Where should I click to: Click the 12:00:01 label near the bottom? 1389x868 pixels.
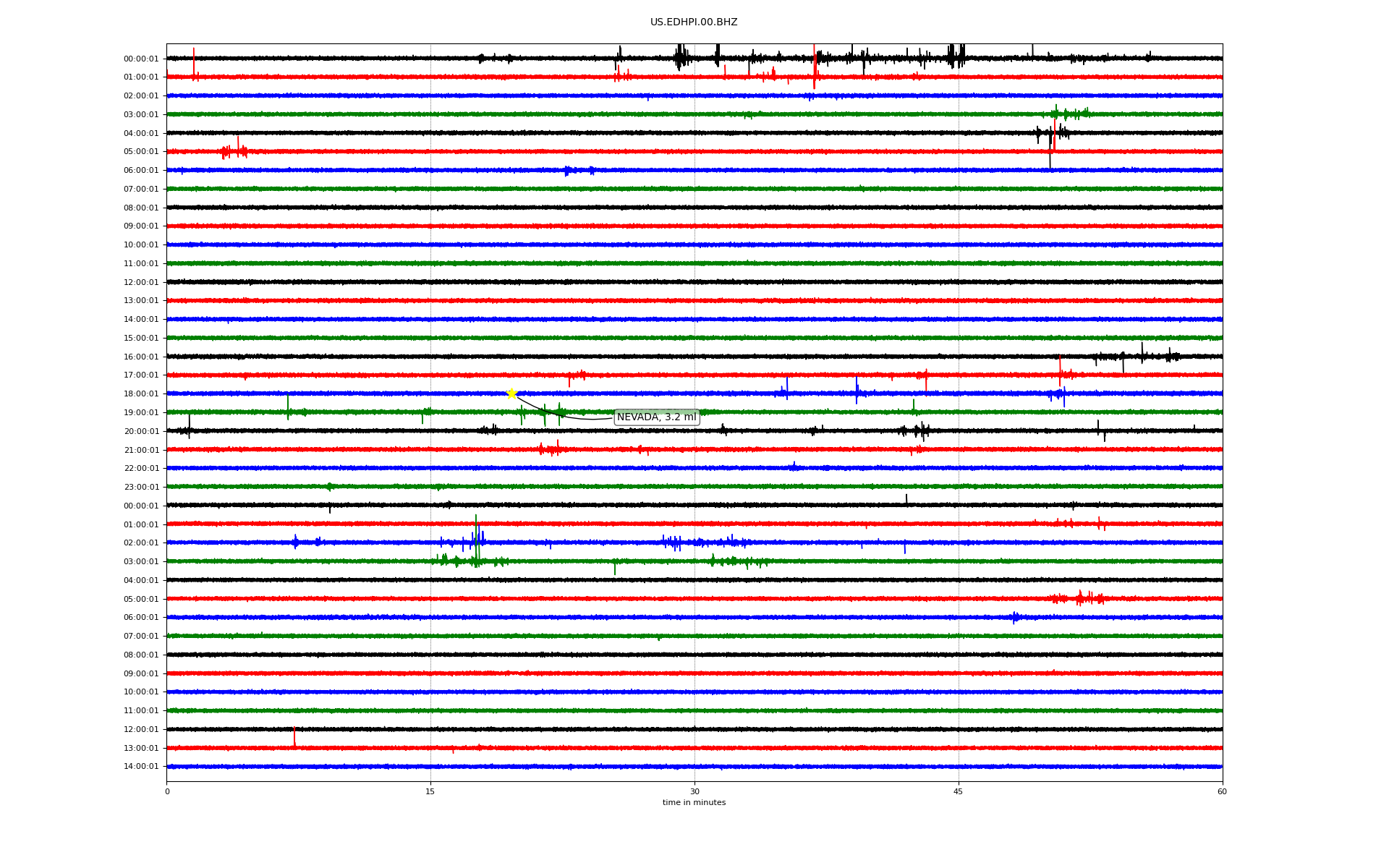click(141, 729)
